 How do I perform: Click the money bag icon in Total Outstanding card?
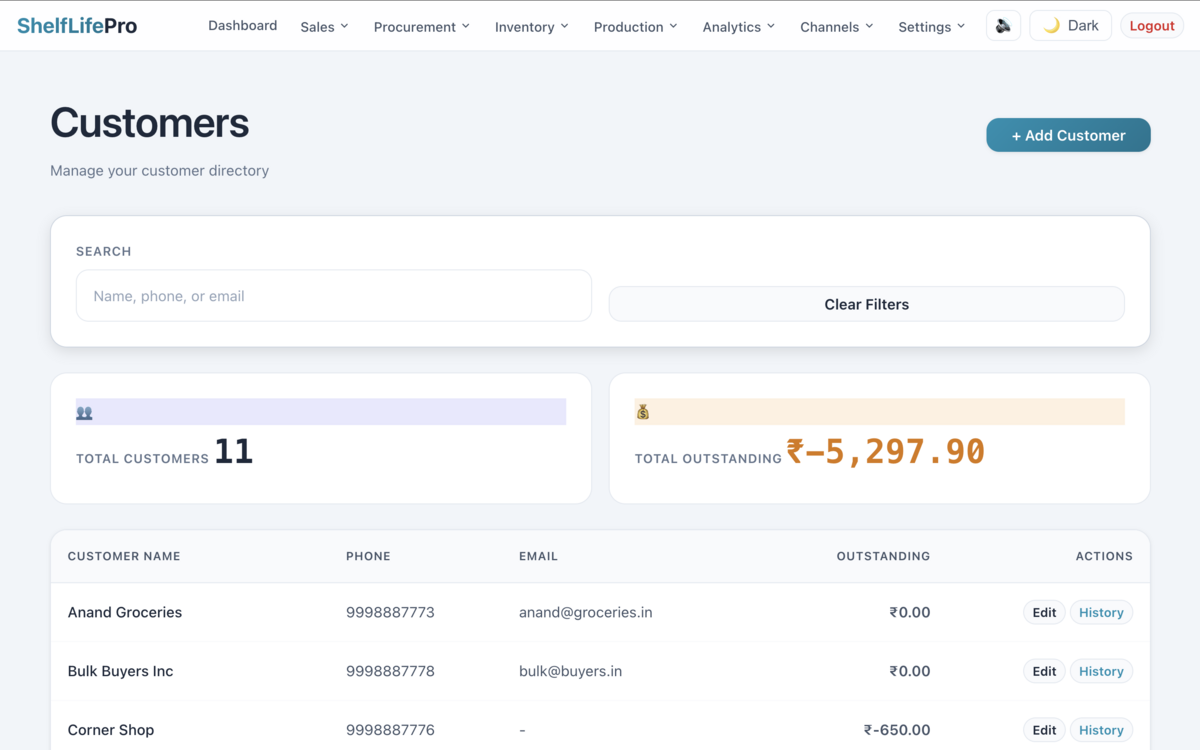coord(643,412)
